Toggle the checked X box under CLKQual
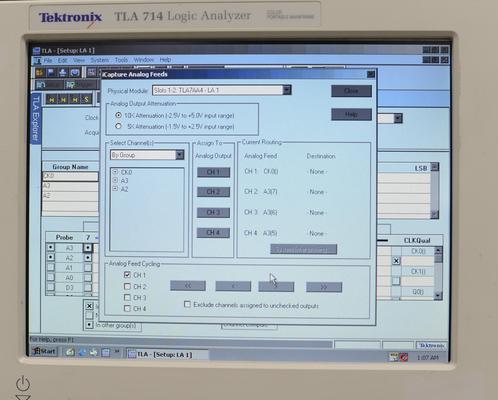The height and width of the screenshot is (400, 498). [x=396, y=261]
